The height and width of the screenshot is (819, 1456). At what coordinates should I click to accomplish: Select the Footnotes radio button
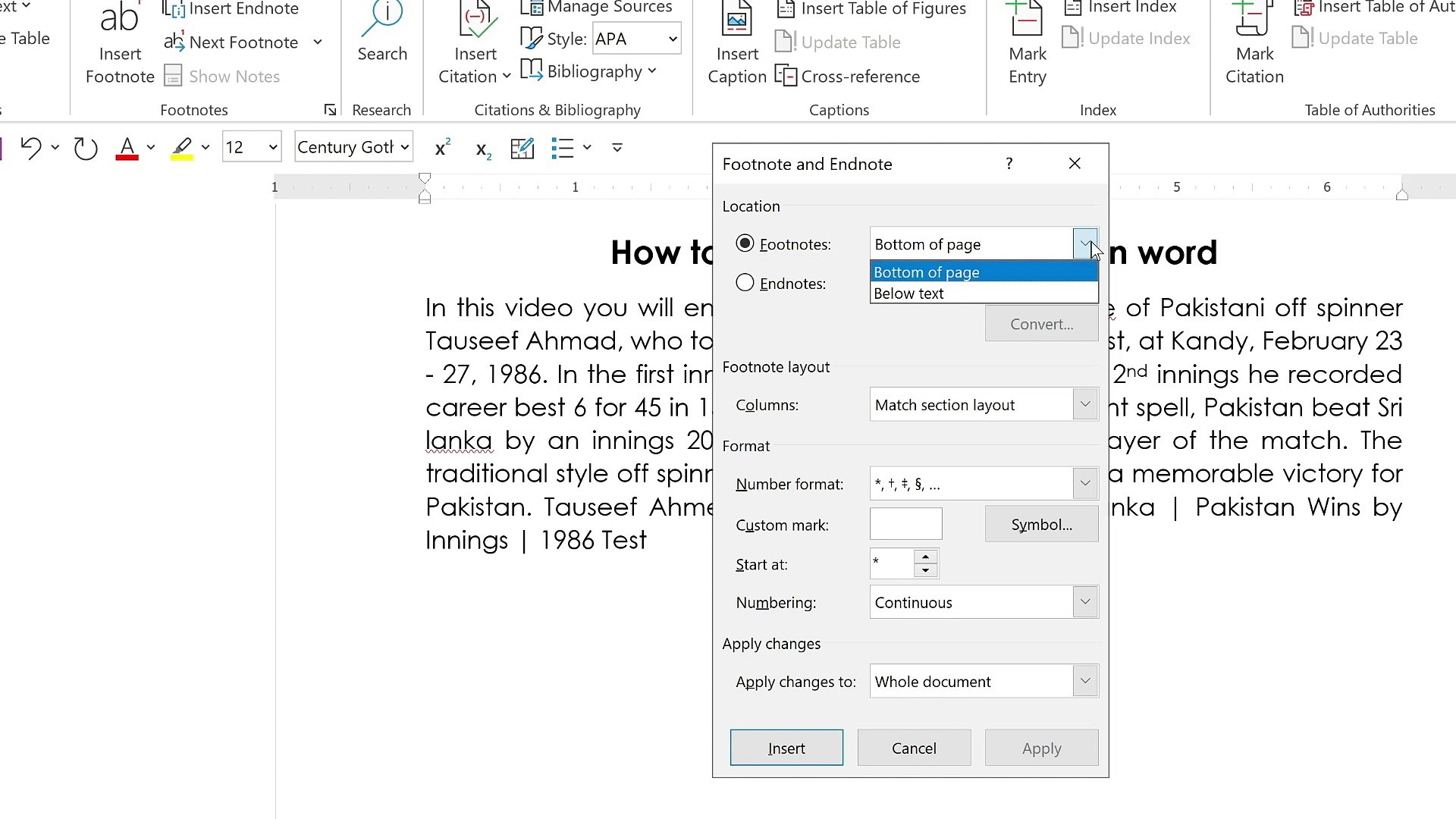[x=745, y=243]
